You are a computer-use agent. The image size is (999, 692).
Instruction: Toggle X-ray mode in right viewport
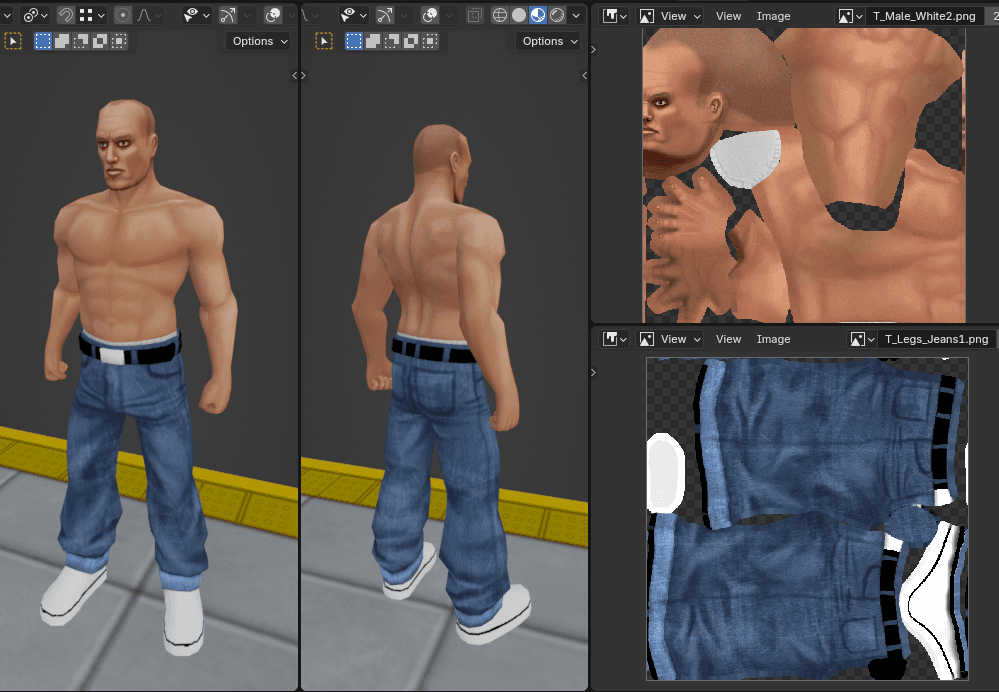tap(474, 15)
